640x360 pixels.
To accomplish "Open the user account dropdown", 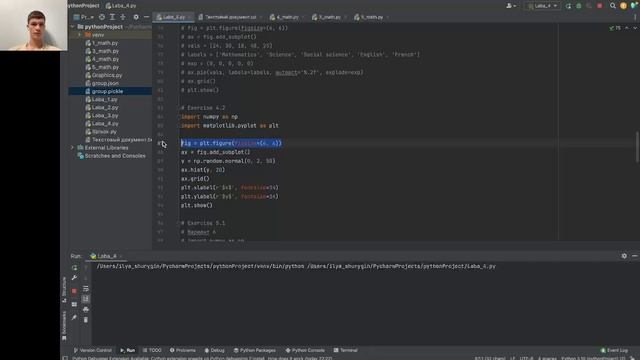I will (x=511, y=6).
